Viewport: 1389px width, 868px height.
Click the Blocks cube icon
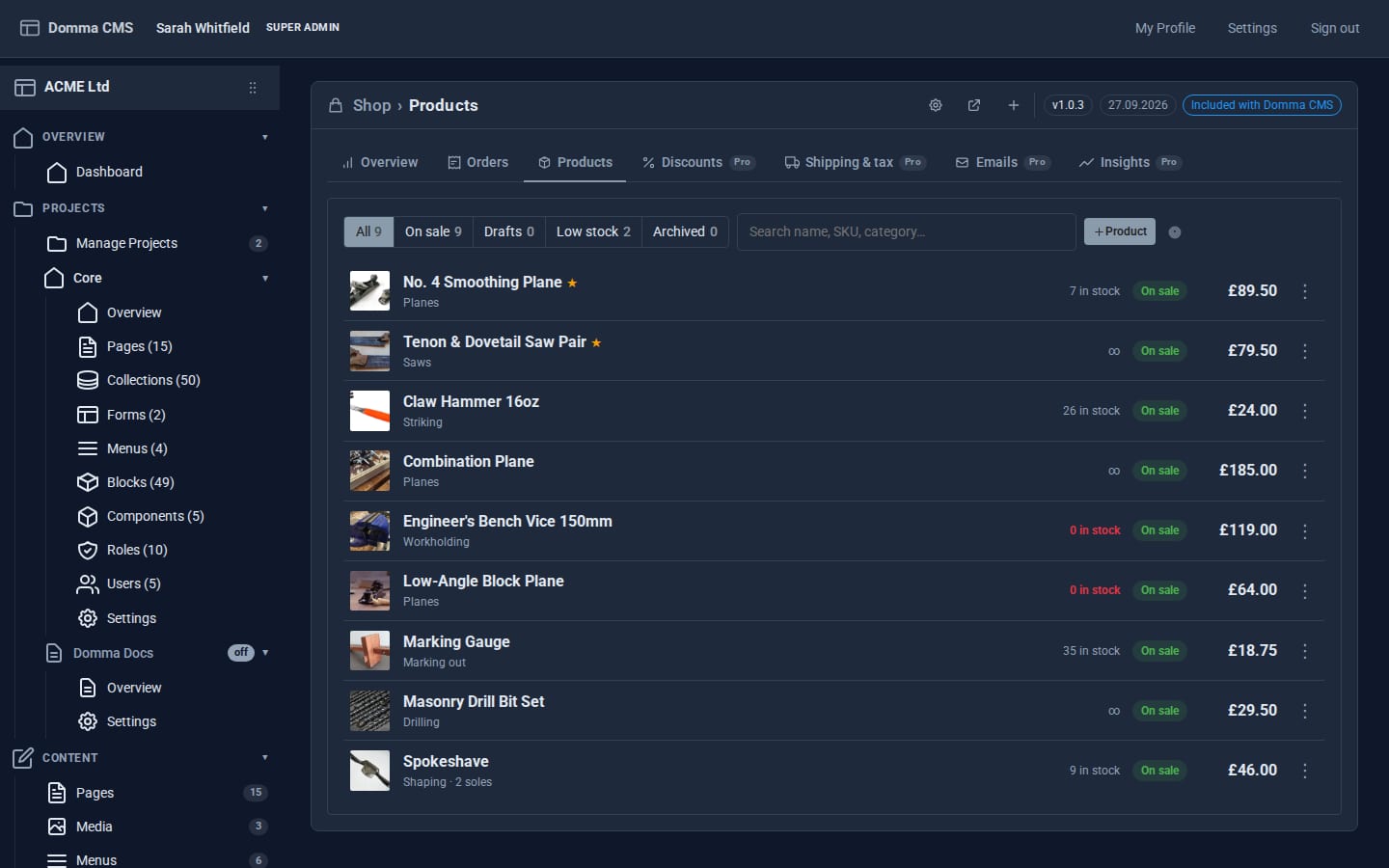point(88,482)
